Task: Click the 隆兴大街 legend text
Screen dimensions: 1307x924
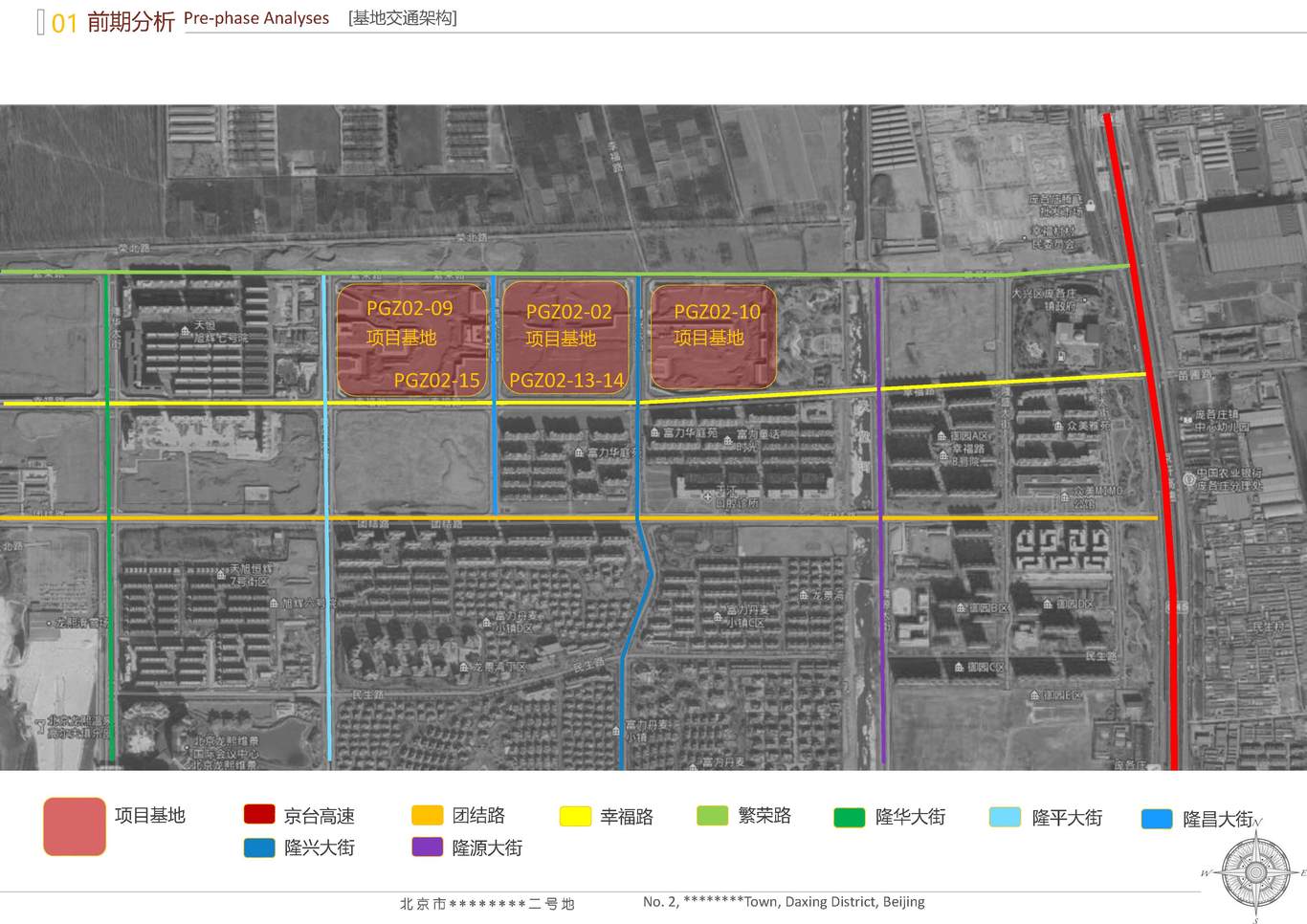Action: pos(319,847)
